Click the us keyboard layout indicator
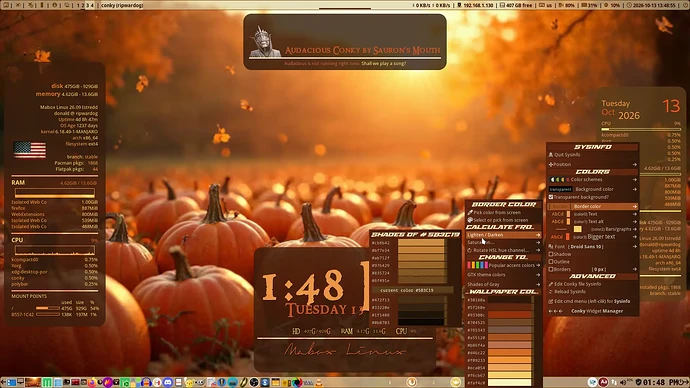Screen dimensions: 690x388 pos(546,5)
